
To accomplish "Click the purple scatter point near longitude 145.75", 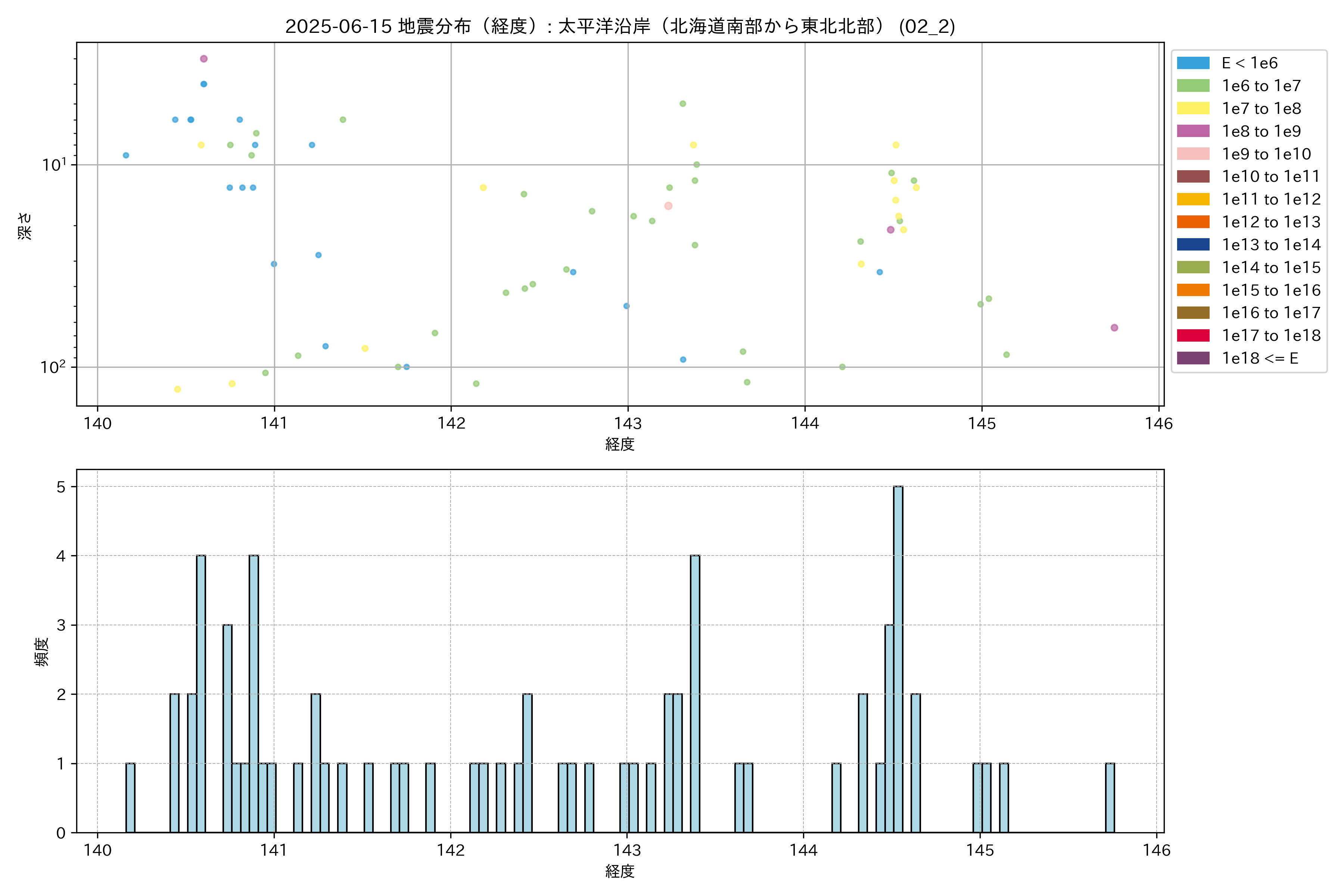I will tap(1114, 327).
